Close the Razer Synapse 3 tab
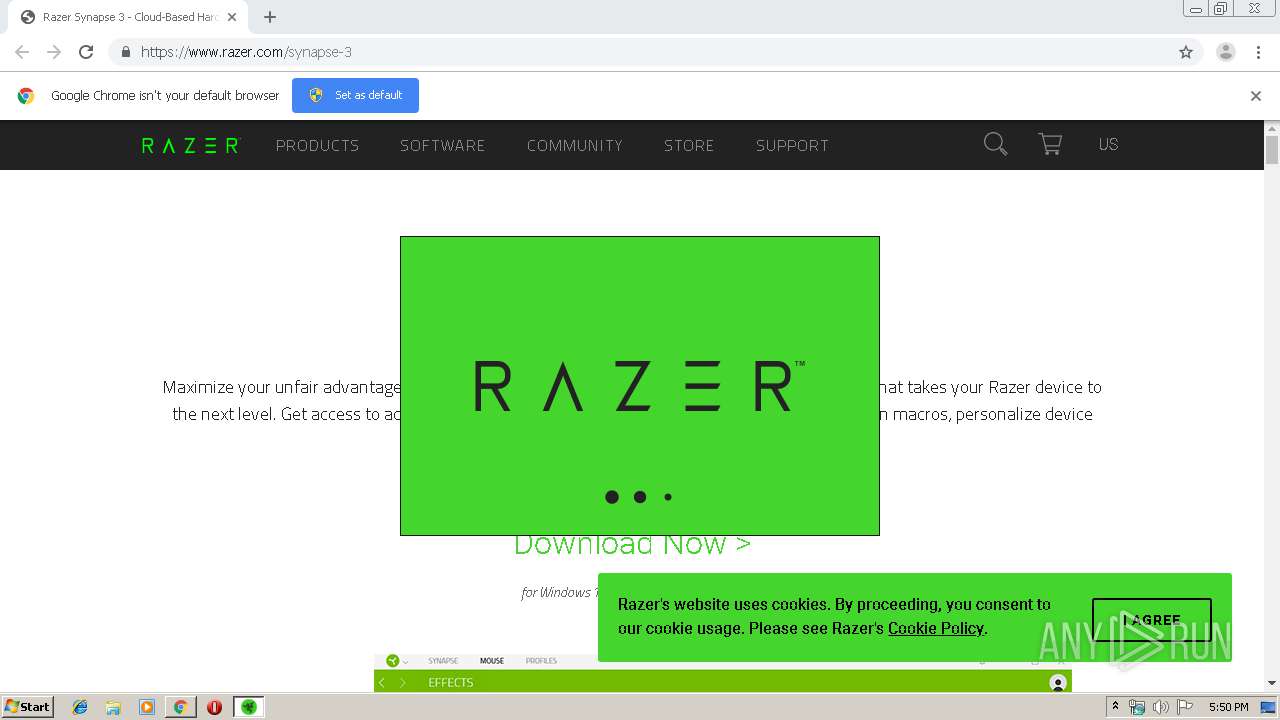The width and height of the screenshot is (1280, 720). [232, 17]
